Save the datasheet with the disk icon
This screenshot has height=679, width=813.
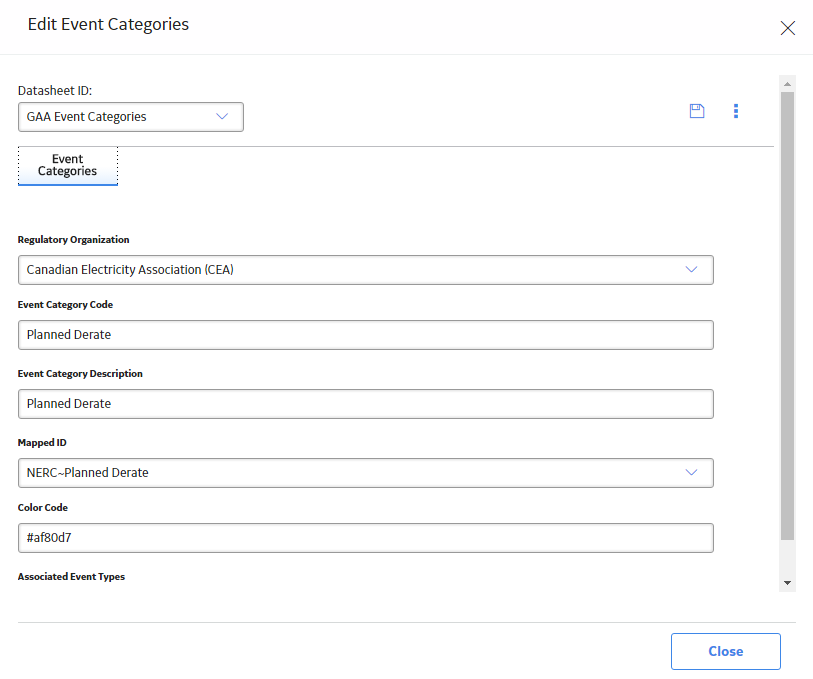pos(697,111)
